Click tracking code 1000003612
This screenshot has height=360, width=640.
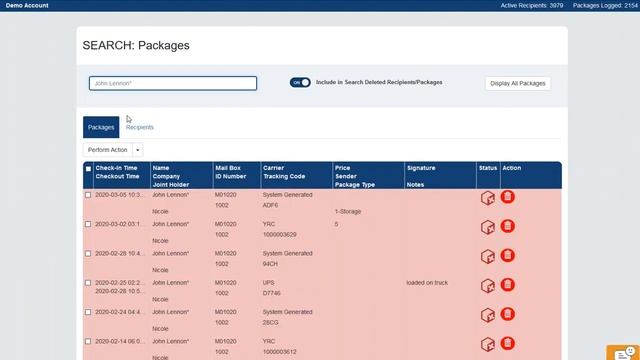coord(280,352)
